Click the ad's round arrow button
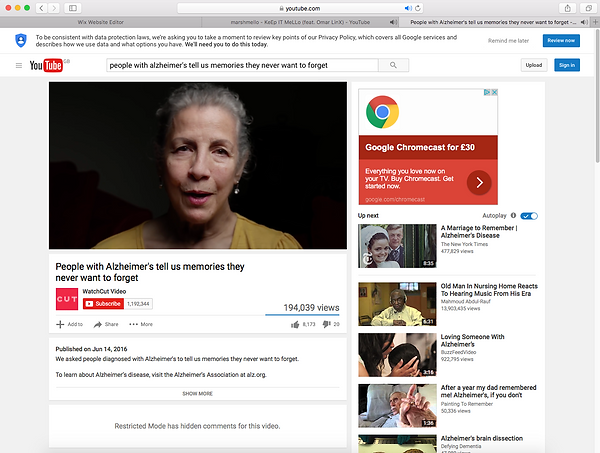Image resolution: width=600 pixels, height=453 pixels. pos(479,183)
